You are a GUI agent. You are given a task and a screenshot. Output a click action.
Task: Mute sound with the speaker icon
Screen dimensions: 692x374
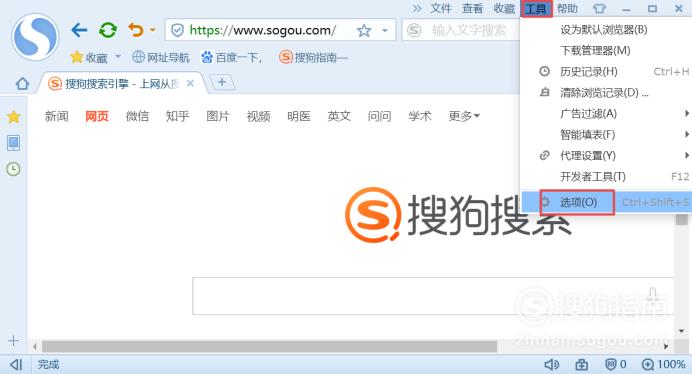tap(552, 364)
